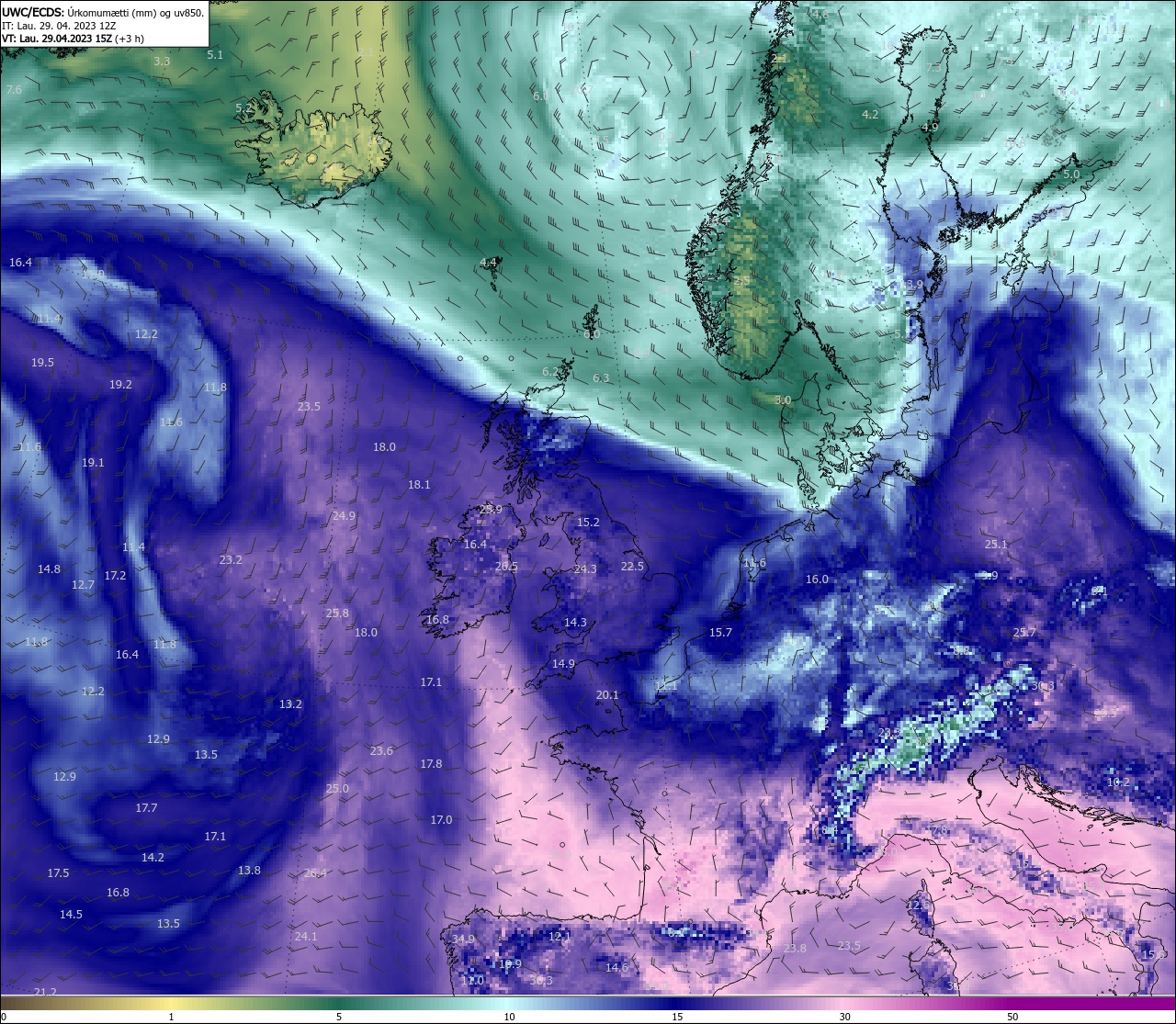The width and height of the screenshot is (1176, 1024).
Task: Pick the pink segment of the colour bar near 30
Action: coord(844,1002)
